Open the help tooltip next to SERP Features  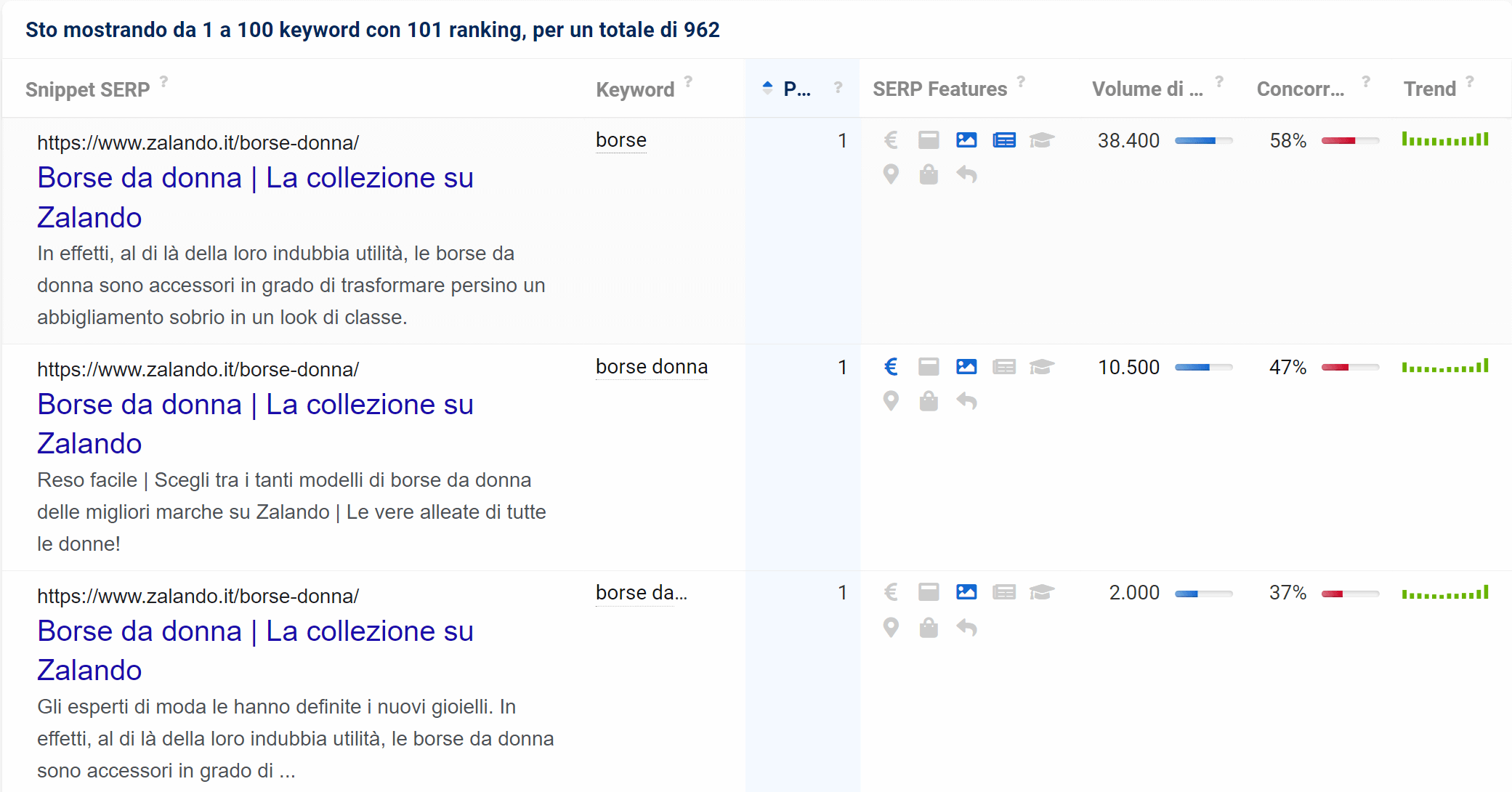pos(1021,81)
